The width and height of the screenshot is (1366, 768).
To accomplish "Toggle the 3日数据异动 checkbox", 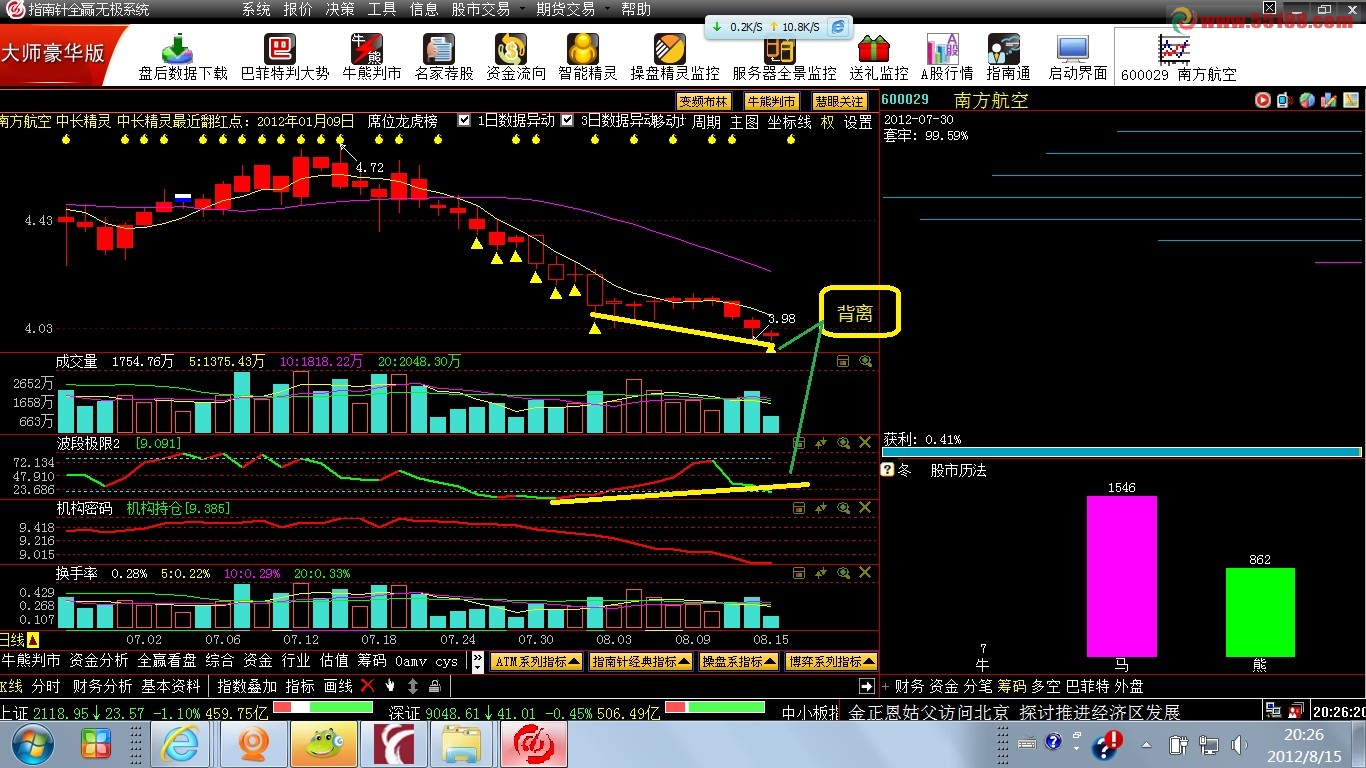I will tap(567, 121).
